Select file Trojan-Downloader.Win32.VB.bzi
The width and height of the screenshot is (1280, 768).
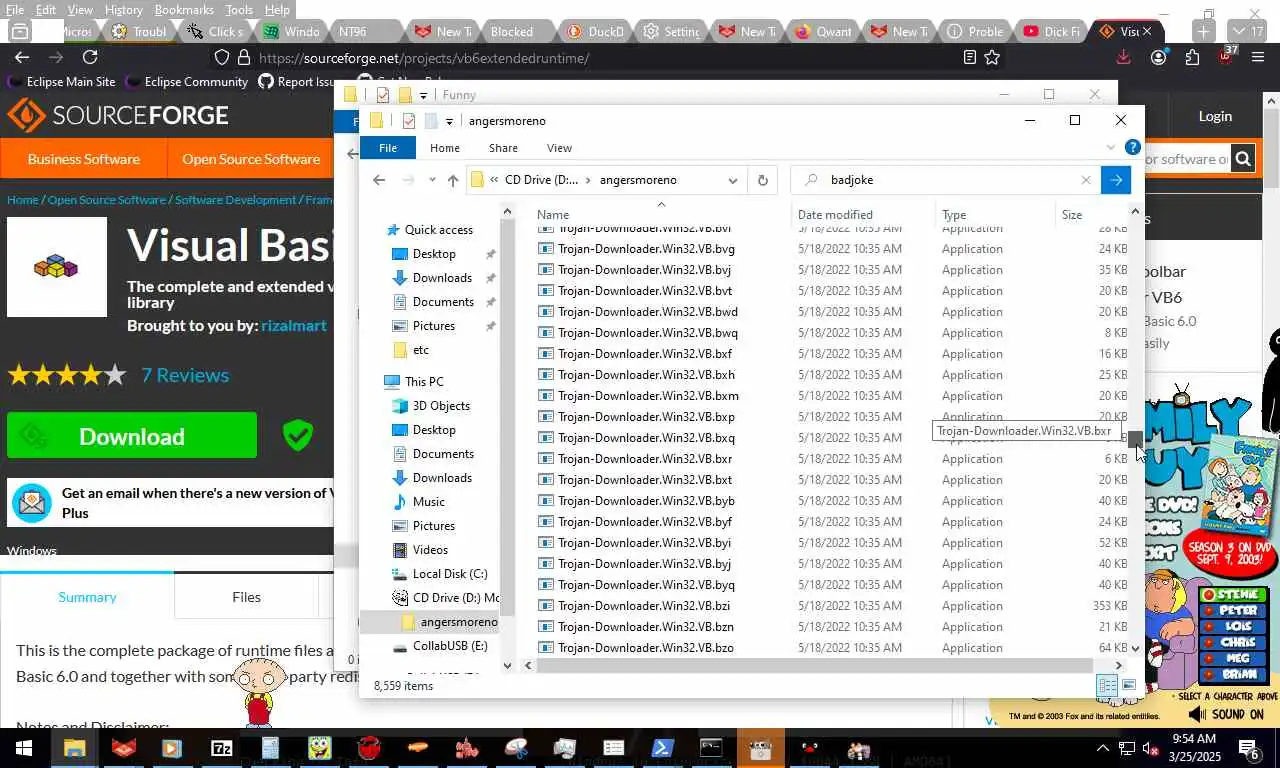click(x=644, y=606)
